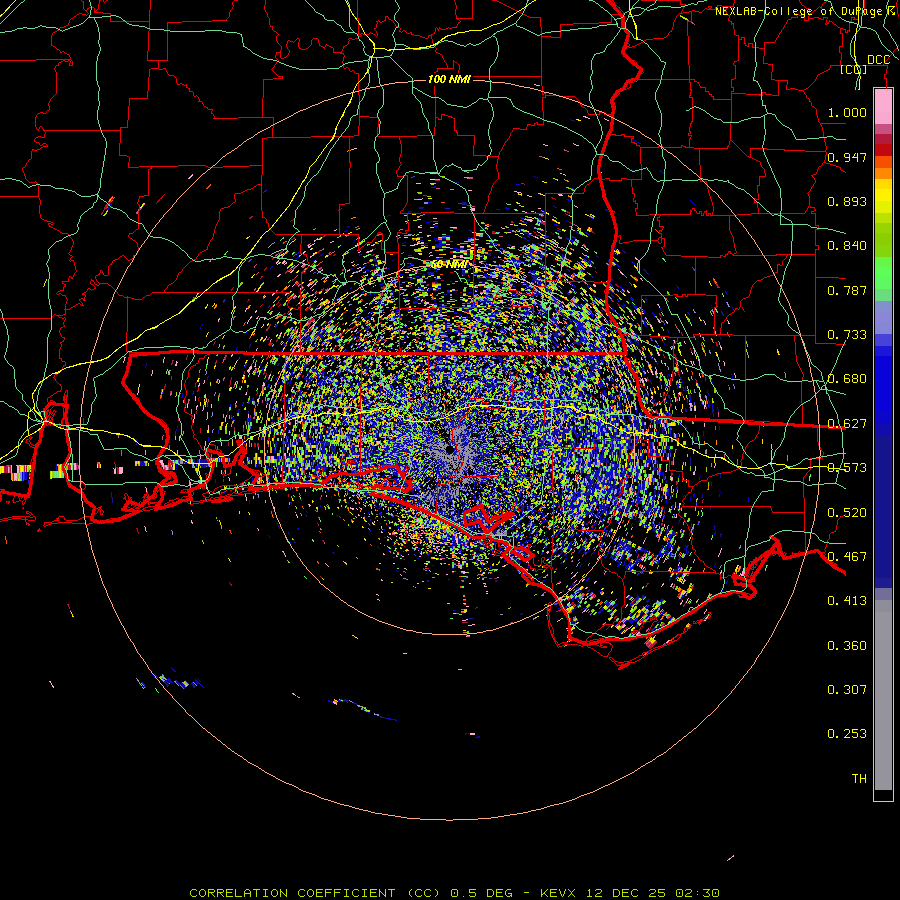Select the 0.253 scale label

coord(847,734)
